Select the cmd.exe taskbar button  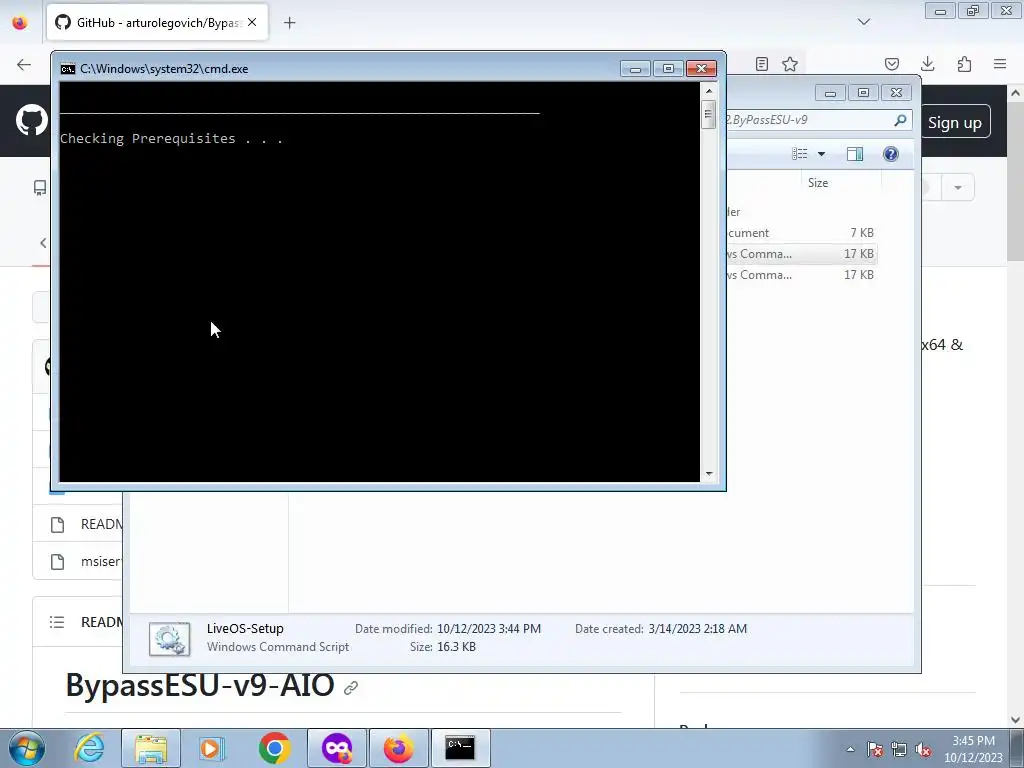(460, 748)
